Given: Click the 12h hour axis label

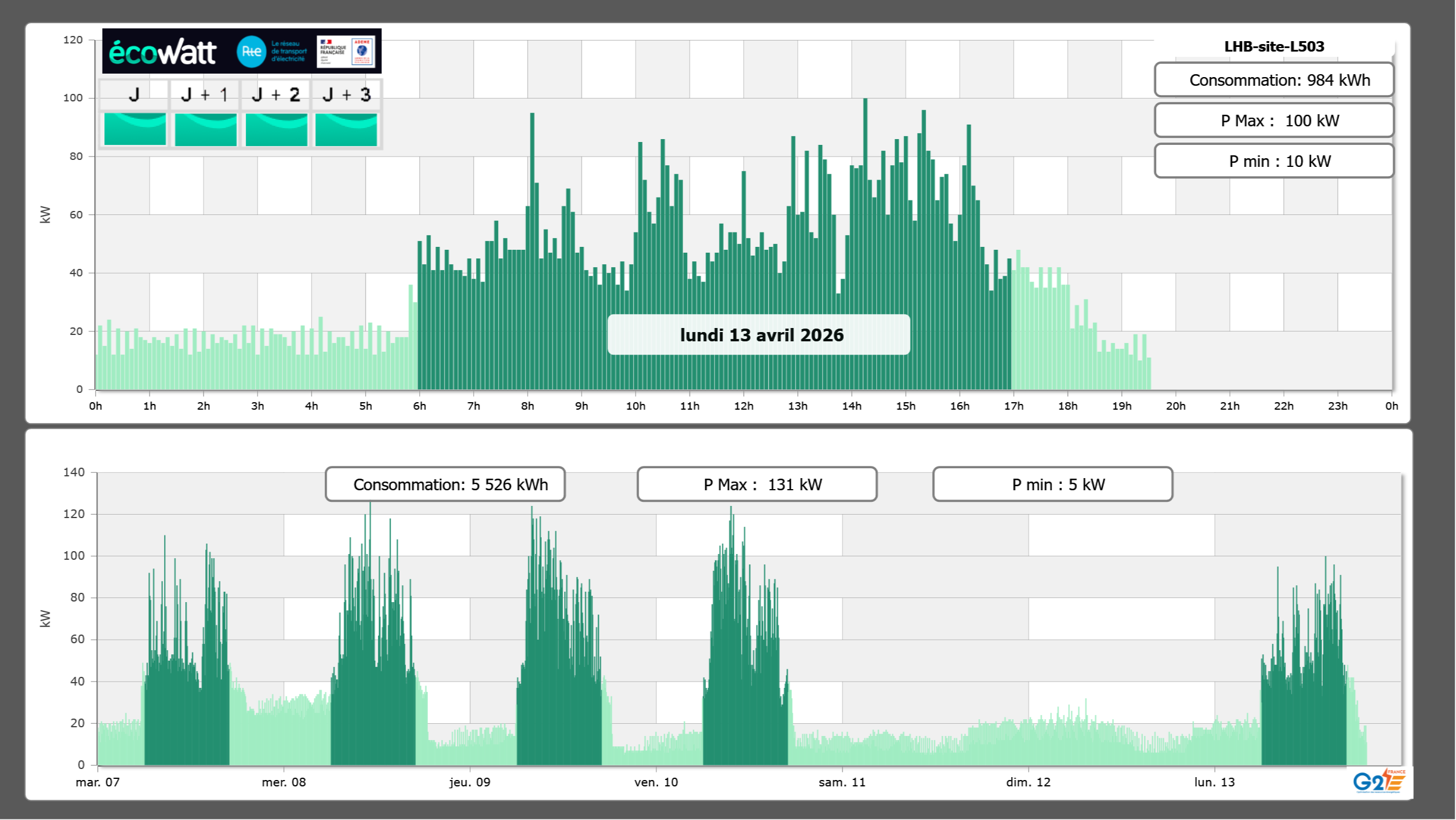Looking at the screenshot, I should coord(743,406).
